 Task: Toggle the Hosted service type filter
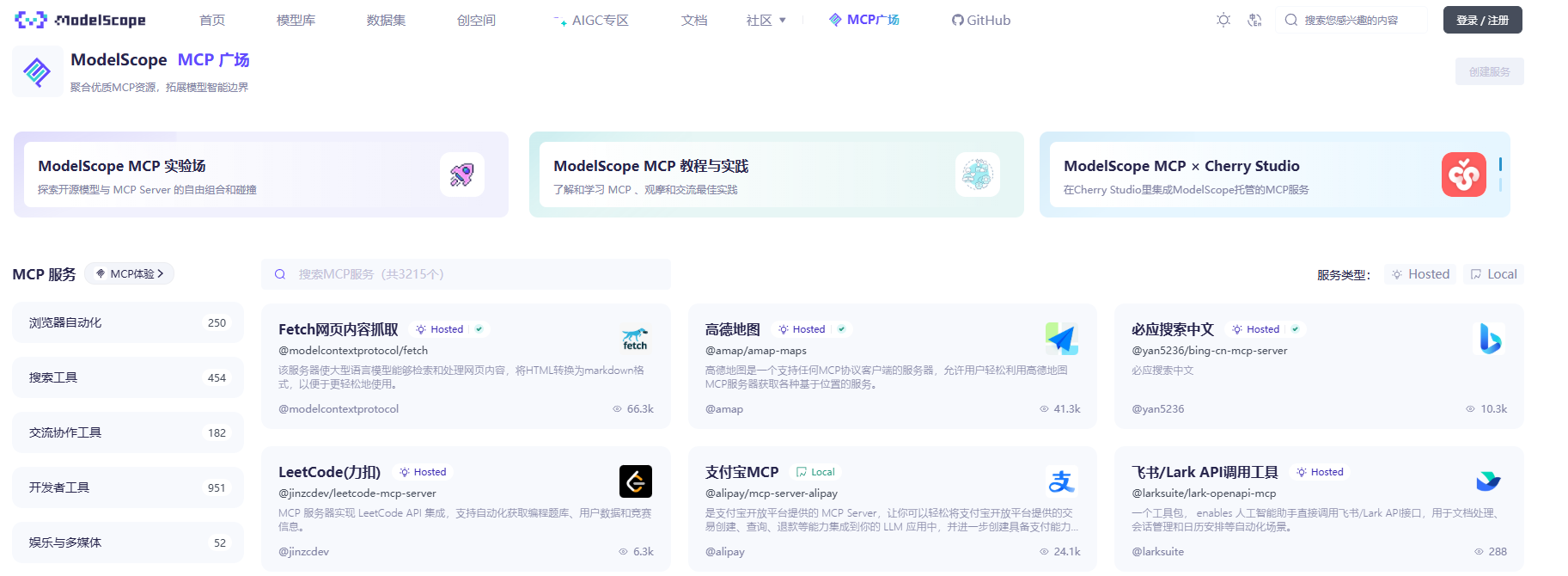click(x=1420, y=274)
